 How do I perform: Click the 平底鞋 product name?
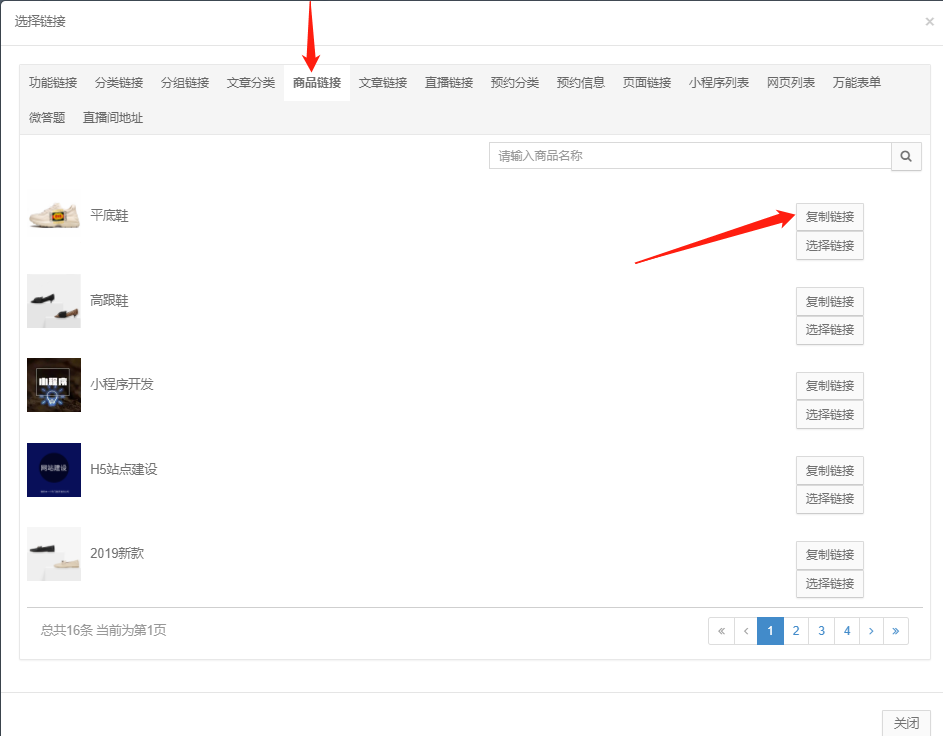109,216
